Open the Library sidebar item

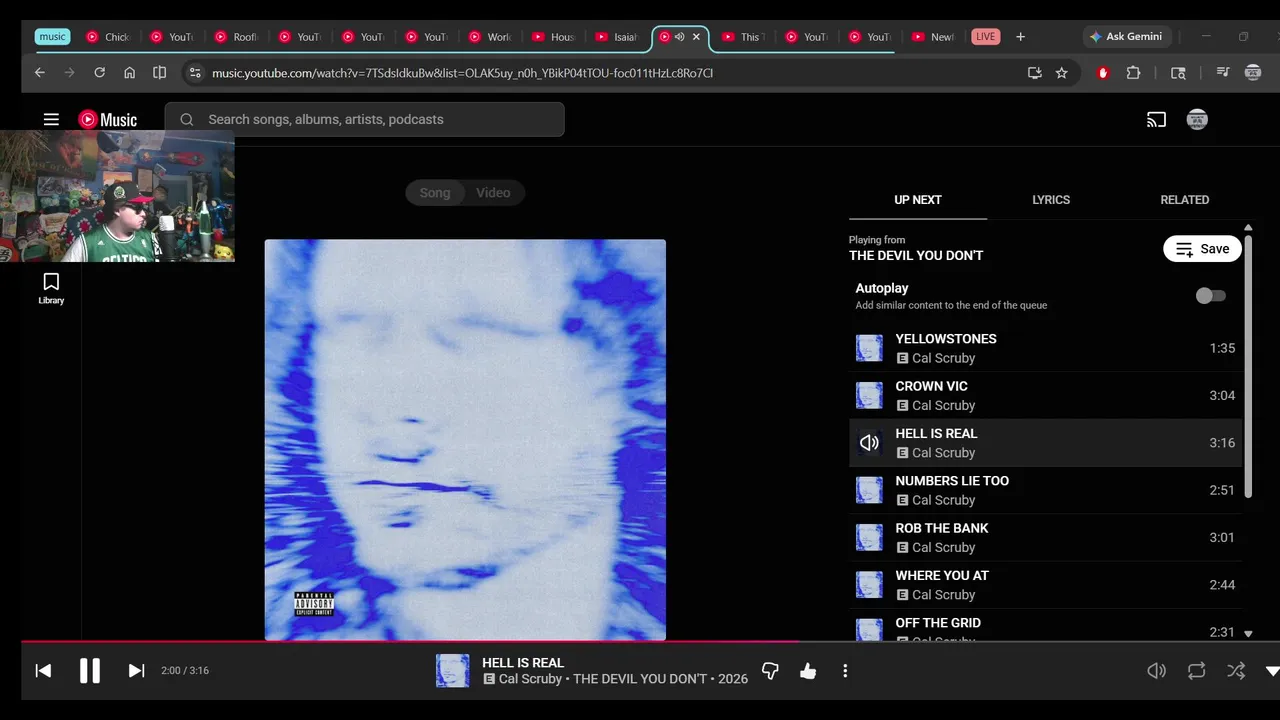point(51,288)
